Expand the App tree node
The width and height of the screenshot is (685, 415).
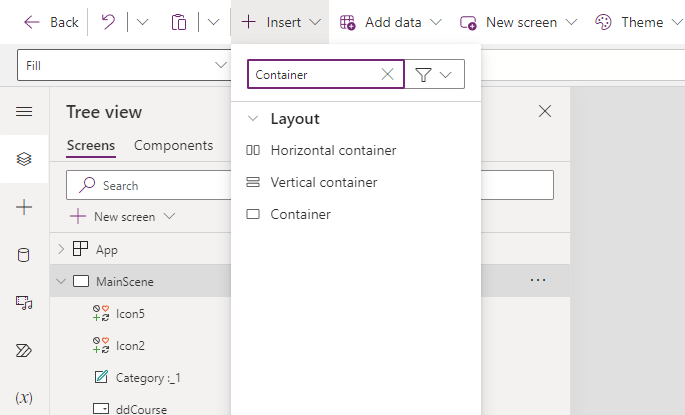[x=61, y=249]
